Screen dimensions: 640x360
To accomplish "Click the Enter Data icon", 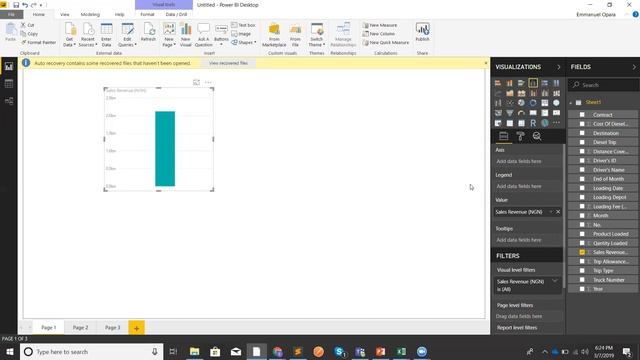I will pos(107,35).
